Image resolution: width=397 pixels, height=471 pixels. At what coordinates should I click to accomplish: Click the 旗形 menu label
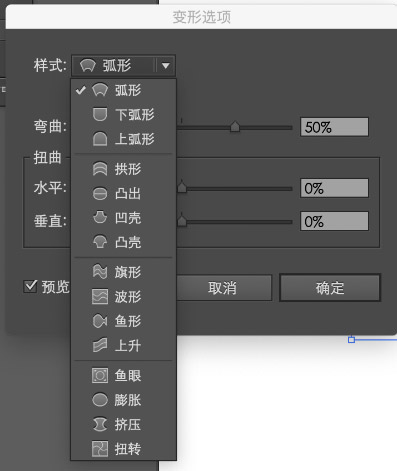[128, 272]
